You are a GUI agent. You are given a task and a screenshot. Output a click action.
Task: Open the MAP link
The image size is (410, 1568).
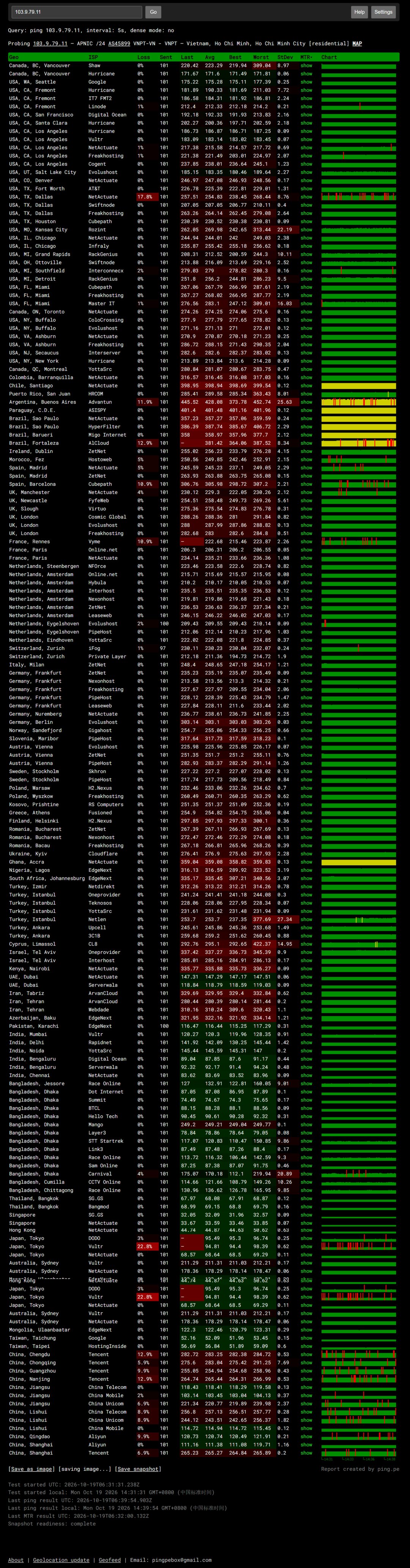357,44
